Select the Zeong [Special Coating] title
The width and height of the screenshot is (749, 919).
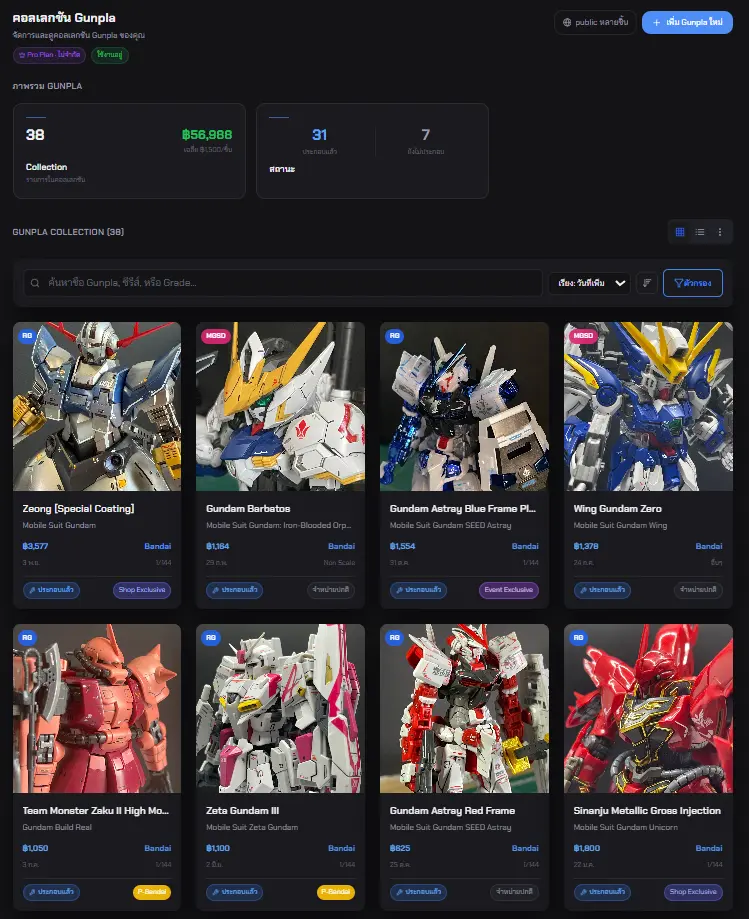coord(79,509)
